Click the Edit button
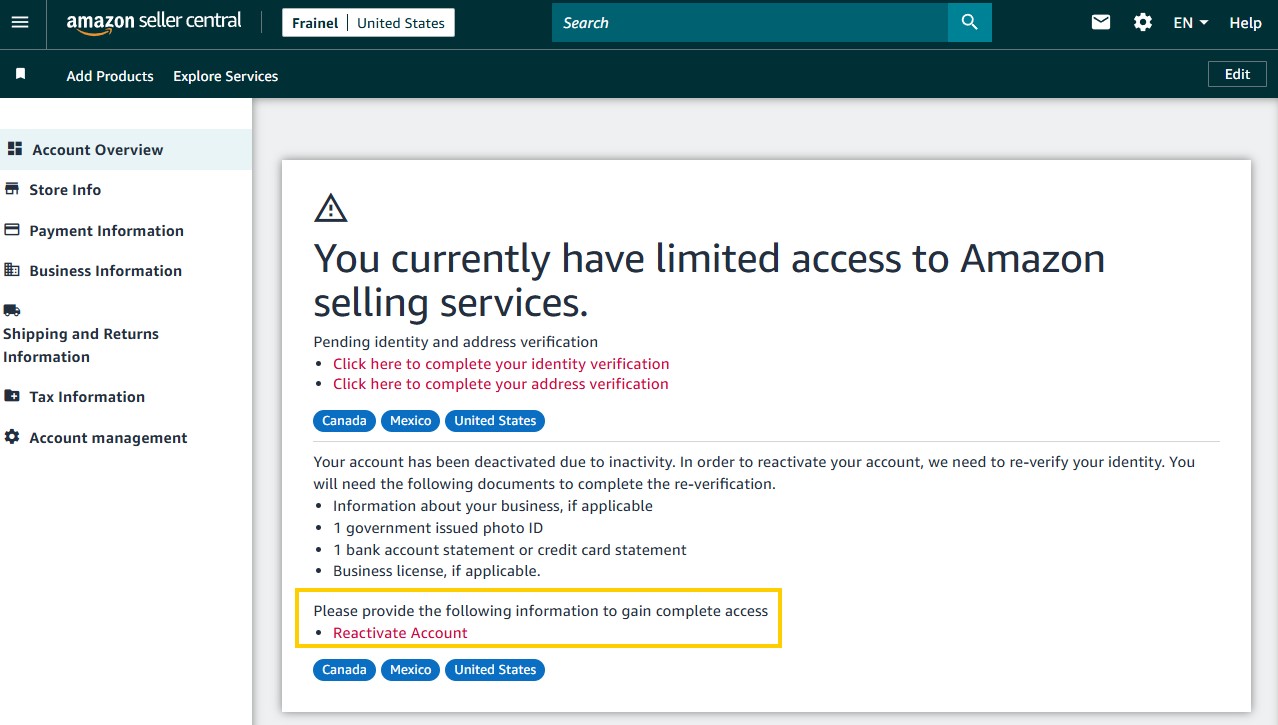The height and width of the screenshot is (725, 1278). 1237,74
